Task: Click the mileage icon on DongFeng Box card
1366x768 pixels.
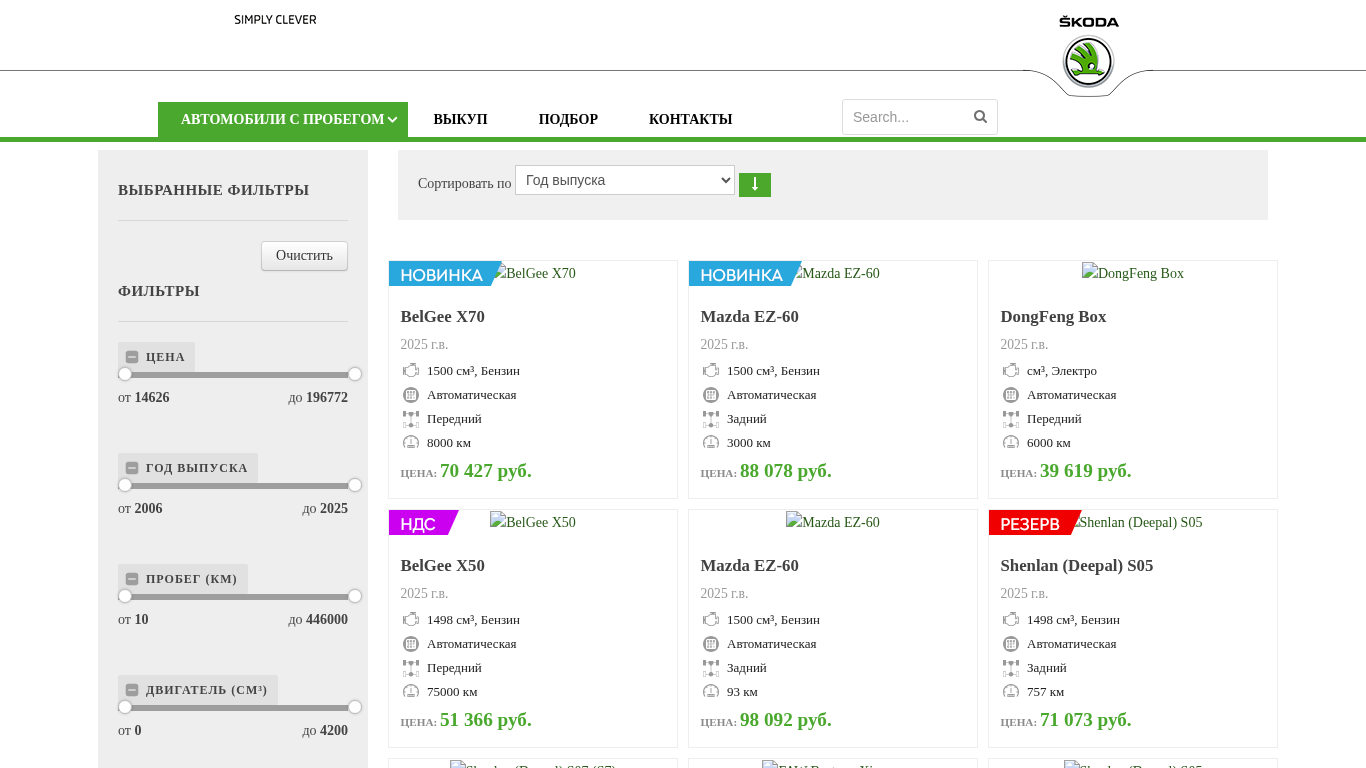Action: click(x=1011, y=443)
